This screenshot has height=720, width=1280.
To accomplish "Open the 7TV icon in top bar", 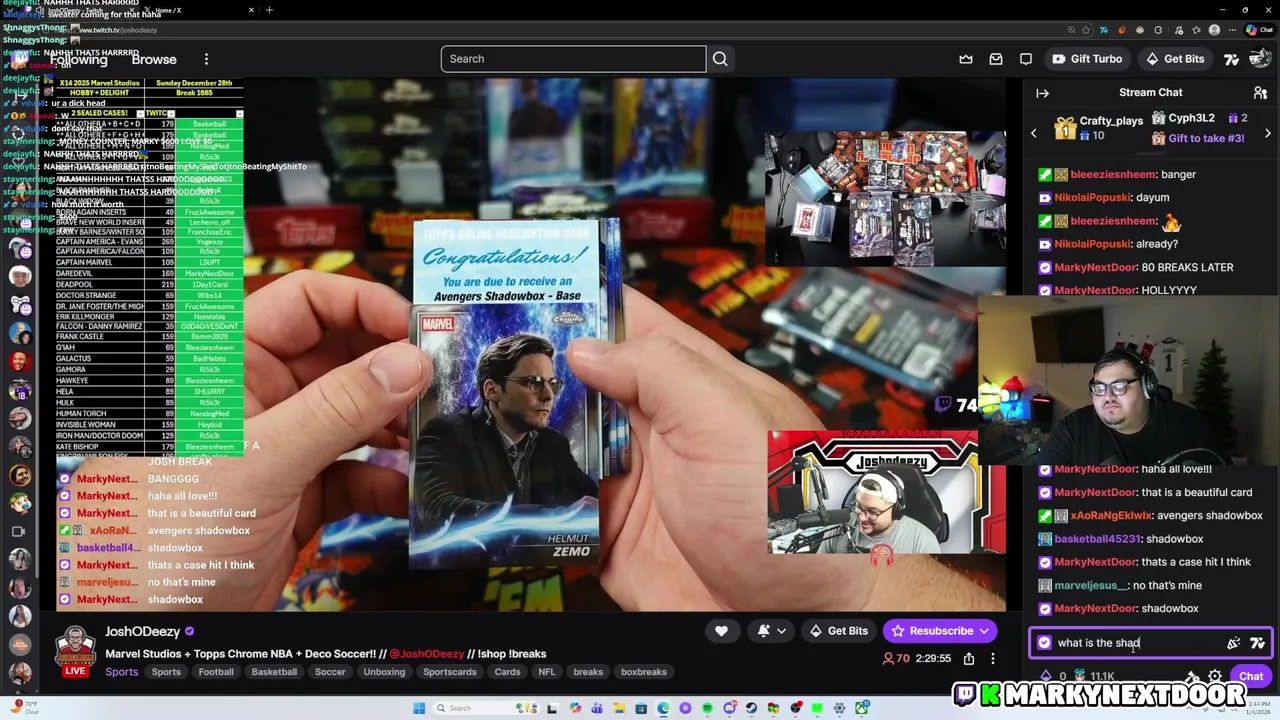I will coord(1232,59).
